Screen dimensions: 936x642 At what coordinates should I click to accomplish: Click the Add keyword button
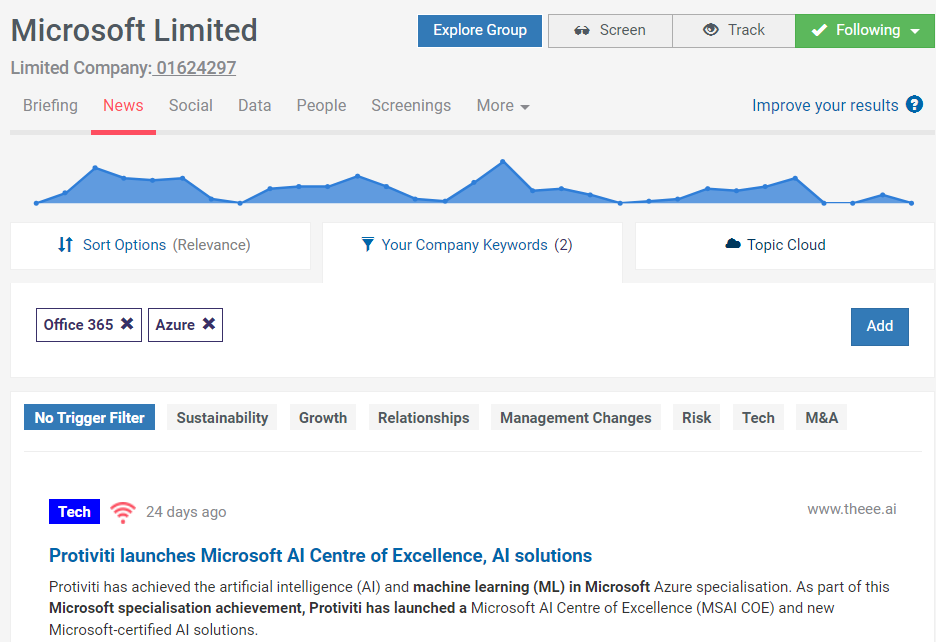(x=879, y=327)
